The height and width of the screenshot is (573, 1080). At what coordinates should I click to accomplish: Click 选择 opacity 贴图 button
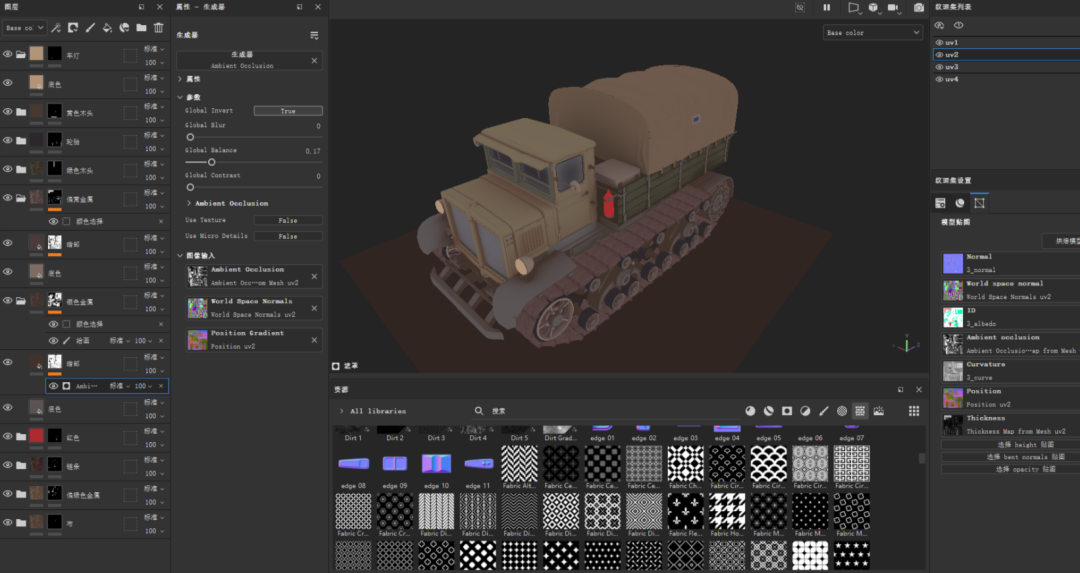pyautogui.click(x=1010, y=470)
